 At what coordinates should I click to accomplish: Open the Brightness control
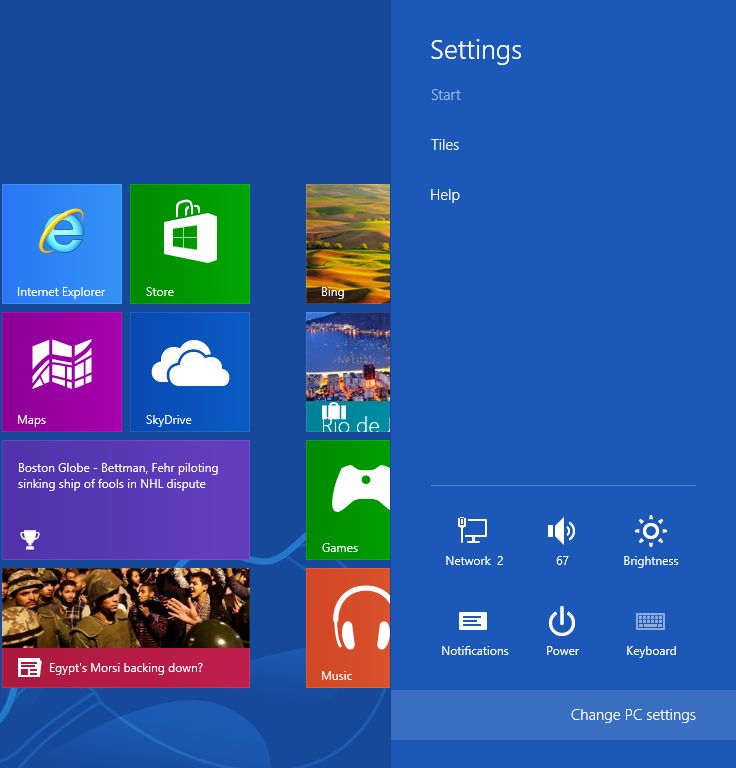pos(650,541)
